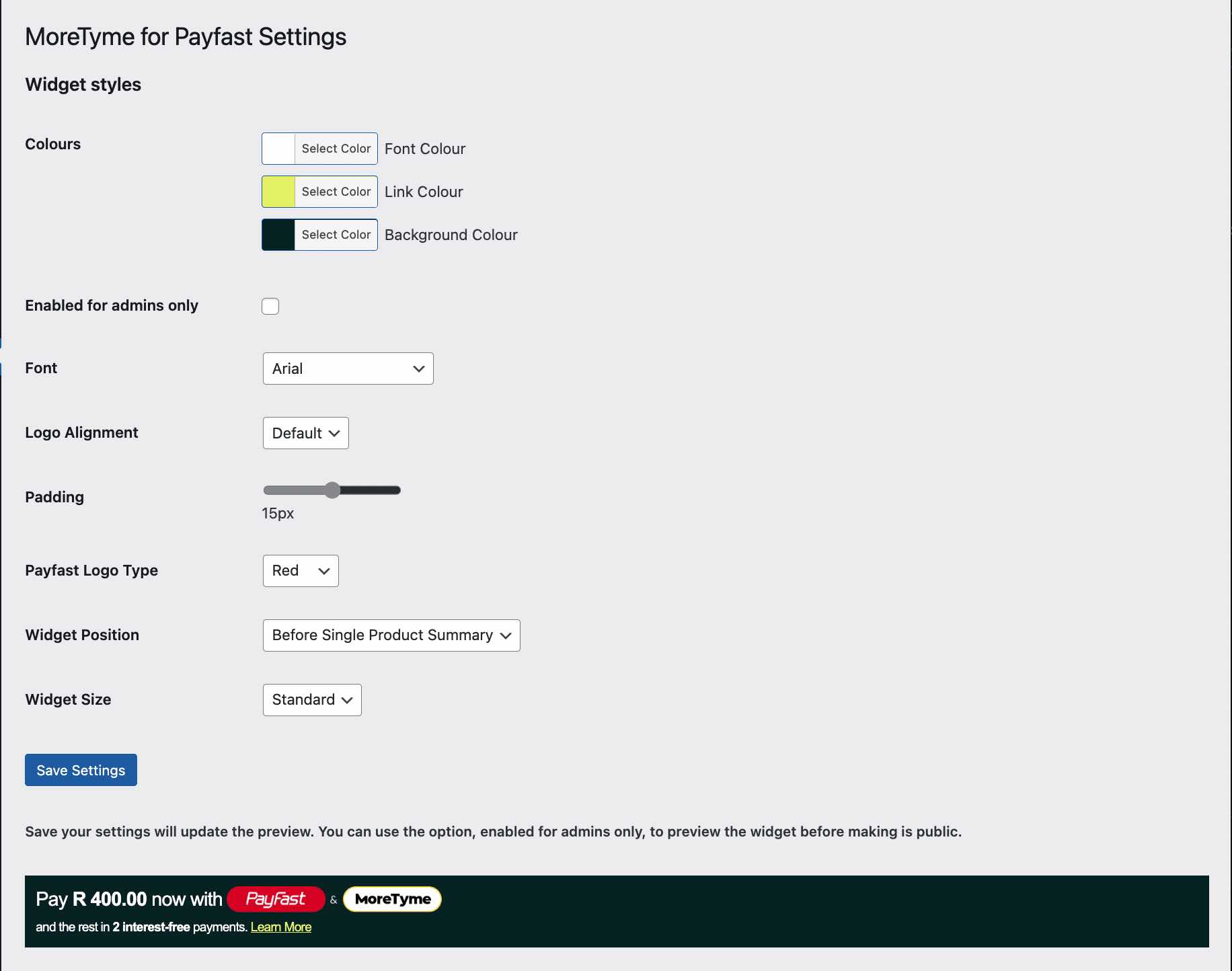Image resolution: width=1232 pixels, height=971 pixels.
Task: Click the Padding slider handle
Action: tap(332, 490)
